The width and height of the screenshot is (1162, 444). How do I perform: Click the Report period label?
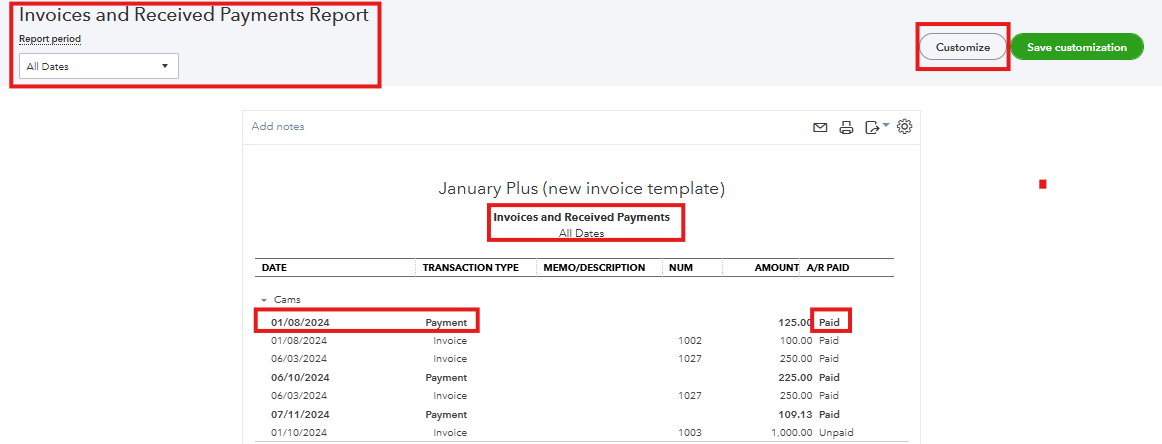50,39
